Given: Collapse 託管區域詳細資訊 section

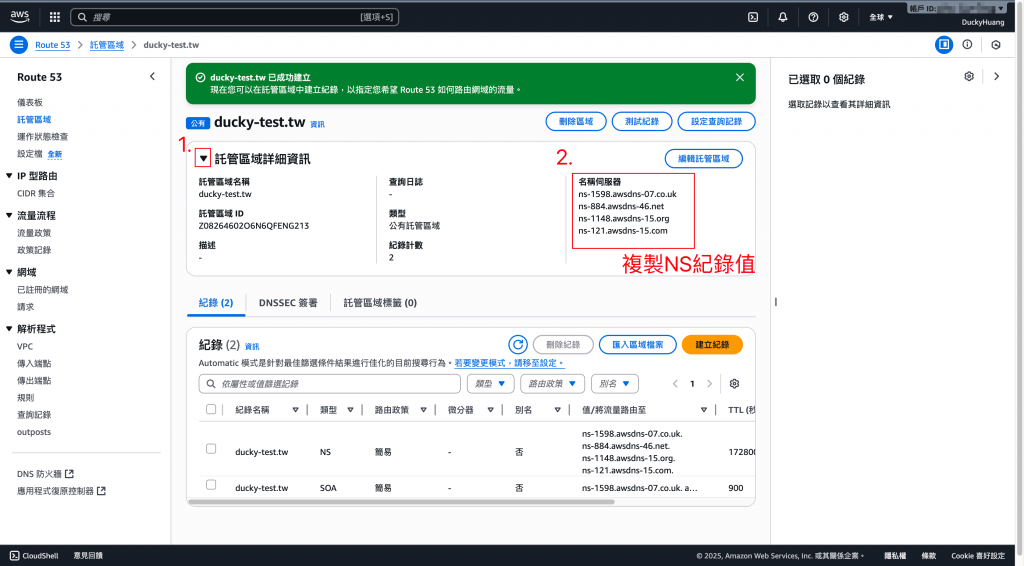Looking at the screenshot, I should pos(203,158).
